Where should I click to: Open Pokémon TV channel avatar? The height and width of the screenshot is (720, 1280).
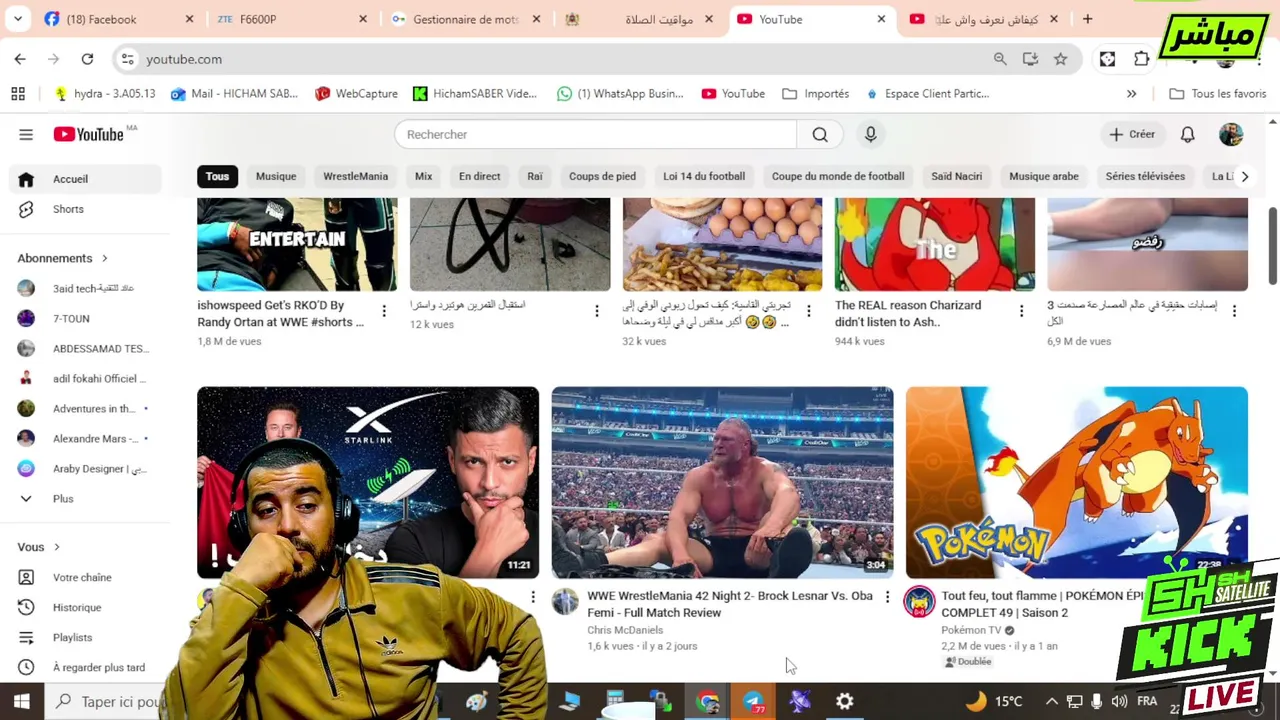tap(919, 601)
